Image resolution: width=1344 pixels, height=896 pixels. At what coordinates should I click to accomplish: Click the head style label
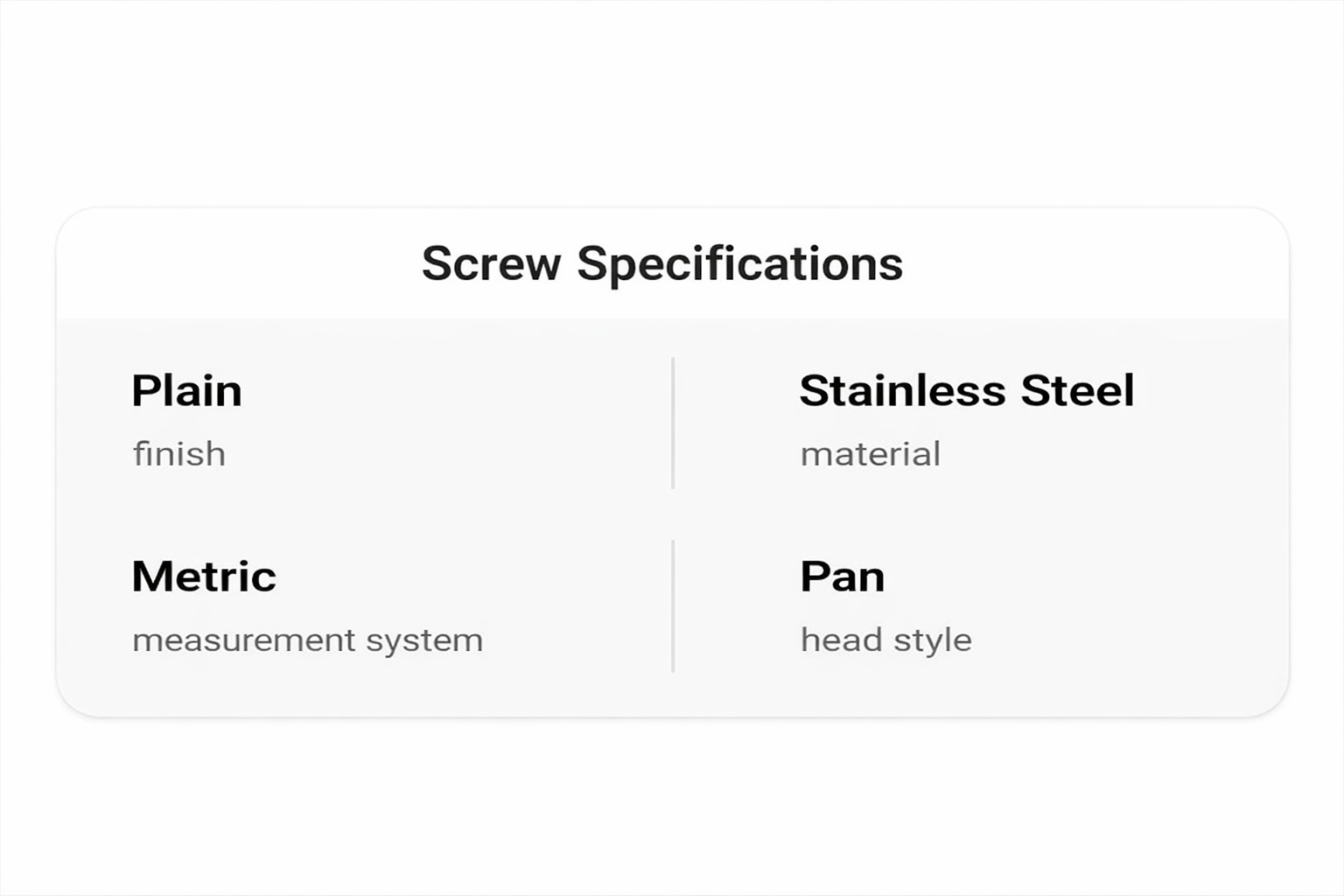[885, 640]
